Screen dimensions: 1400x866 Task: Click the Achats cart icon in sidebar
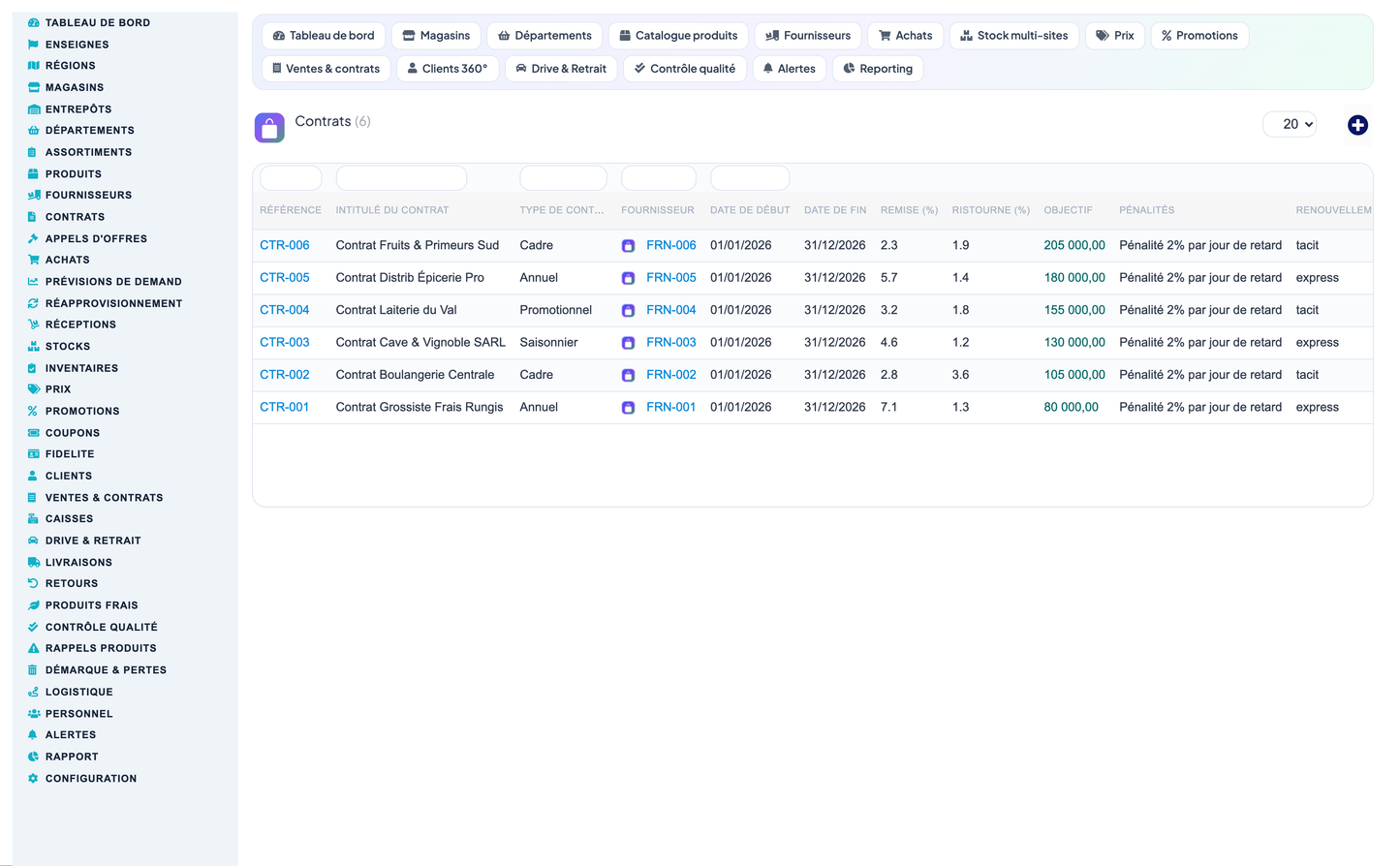click(x=34, y=260)
